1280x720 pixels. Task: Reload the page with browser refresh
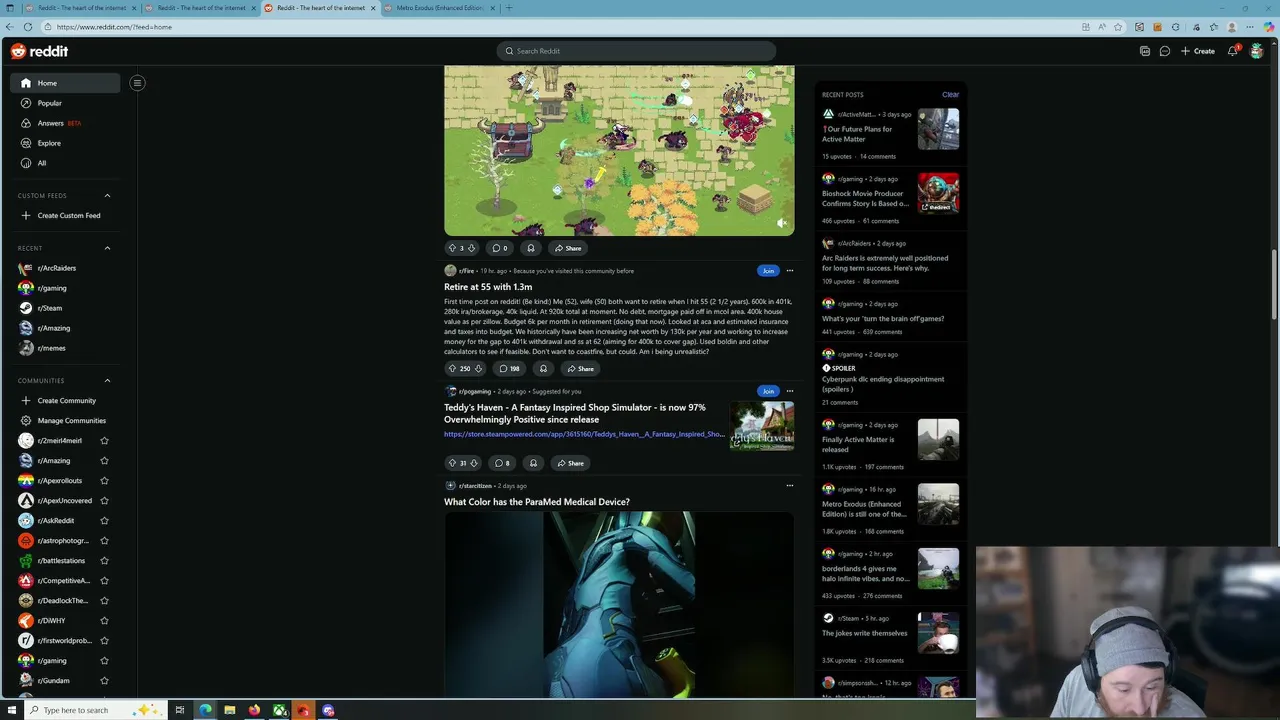27,27
